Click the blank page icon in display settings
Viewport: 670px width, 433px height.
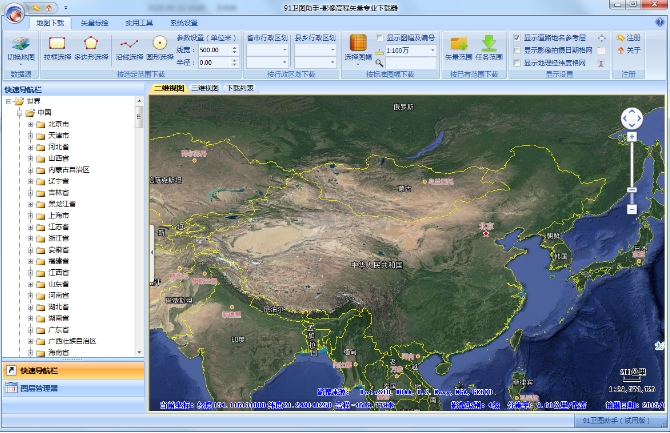[601, 50]
